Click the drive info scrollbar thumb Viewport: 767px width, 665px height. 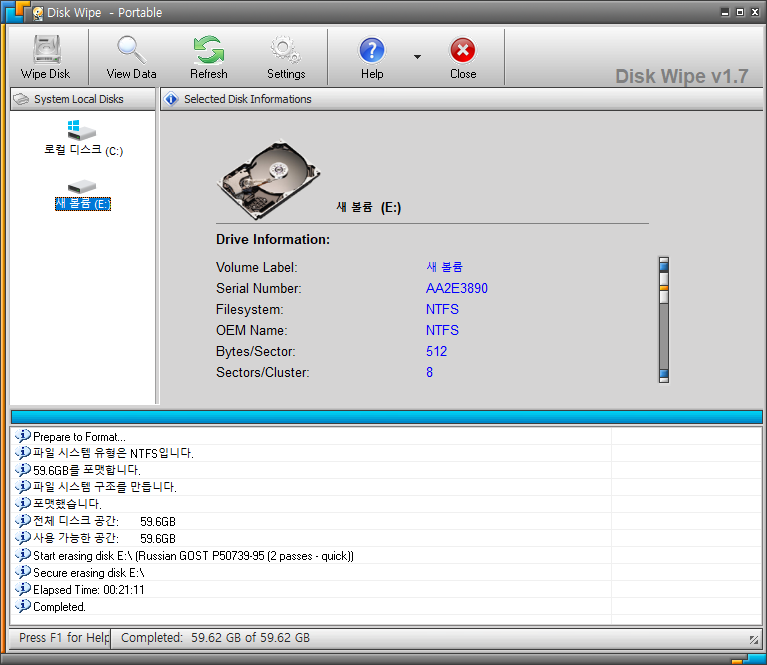663,288
